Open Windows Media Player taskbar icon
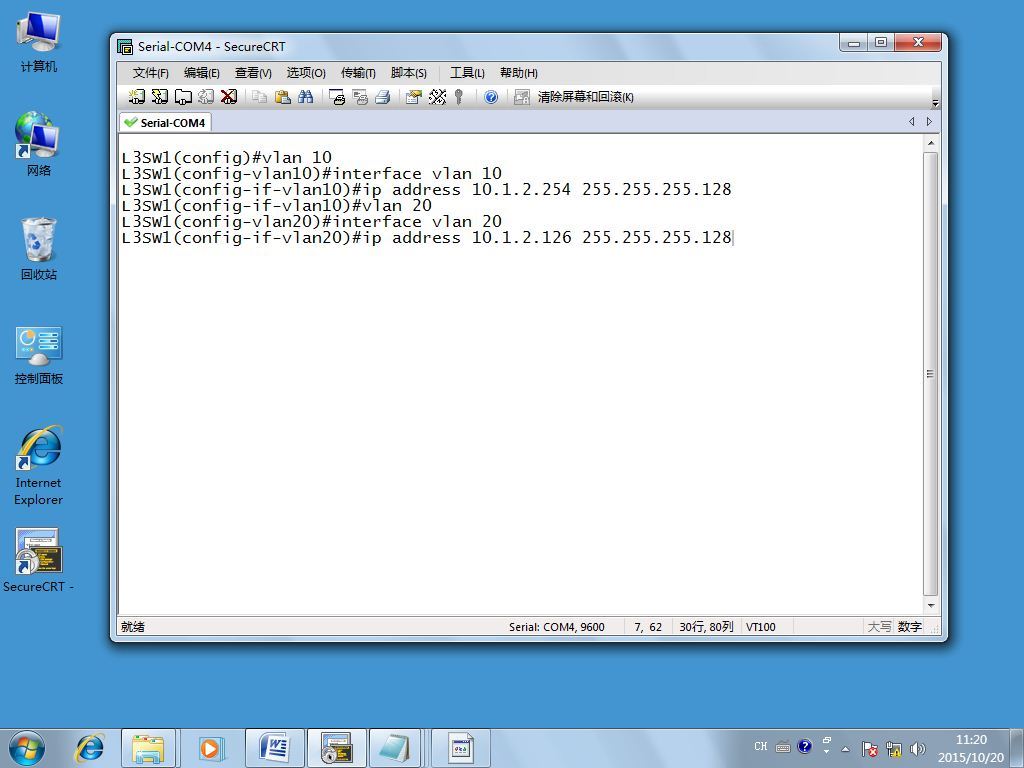The width and height of the screenshot is (1024, 768). click(210, 748)
